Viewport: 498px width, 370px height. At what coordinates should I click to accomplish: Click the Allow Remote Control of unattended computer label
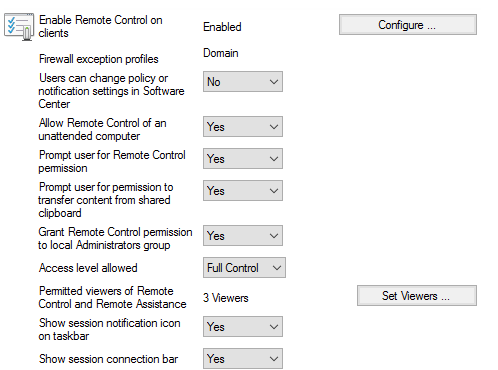click(x=102, y=129)
